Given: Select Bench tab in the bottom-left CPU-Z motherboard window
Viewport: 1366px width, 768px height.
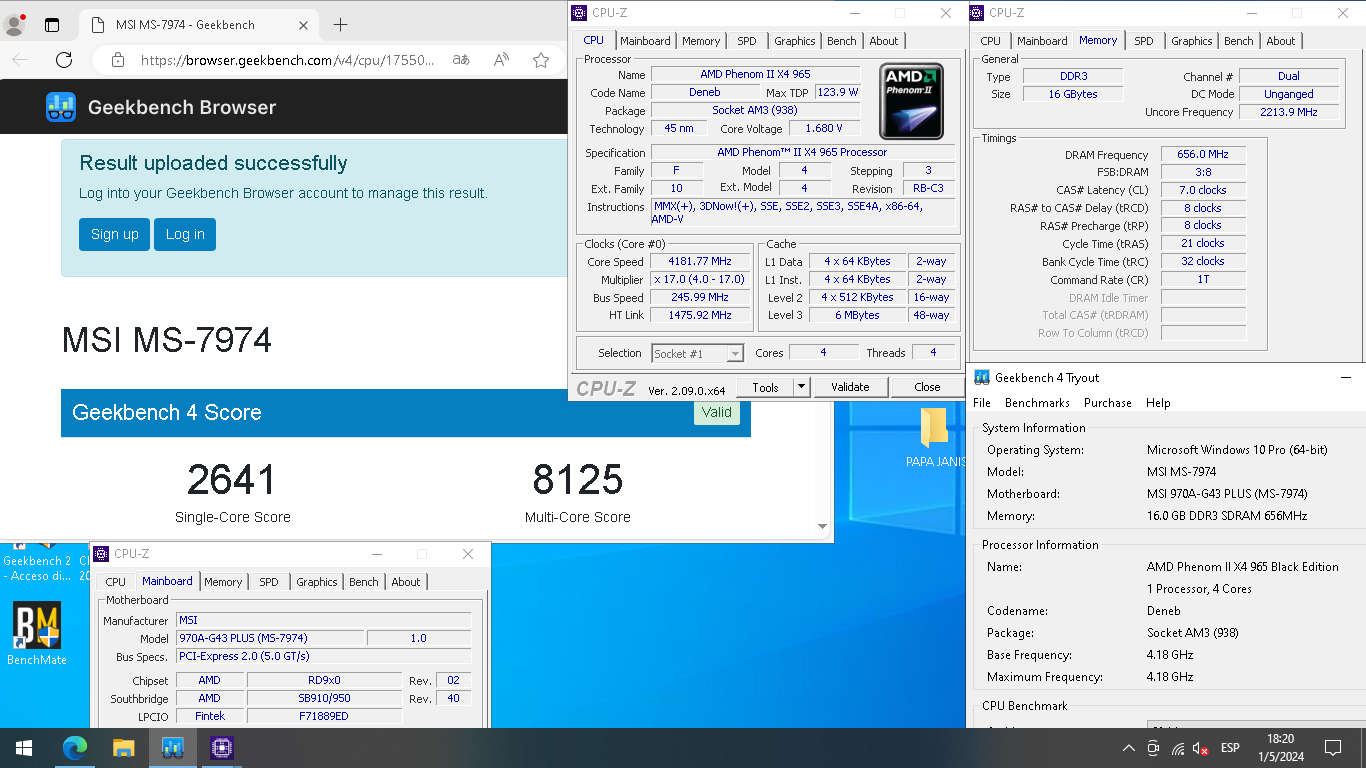Looking at the screenshot, I should 364,582.
